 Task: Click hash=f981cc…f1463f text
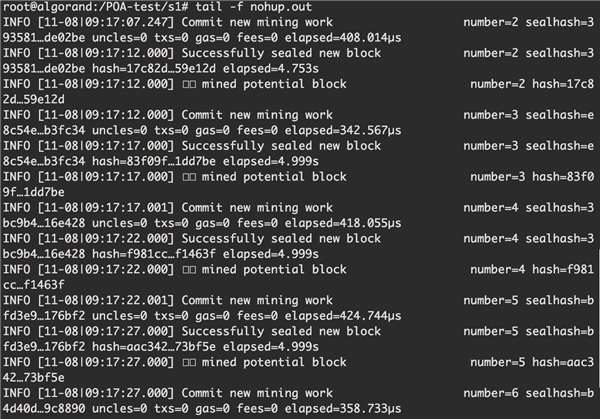coord(154,254)
